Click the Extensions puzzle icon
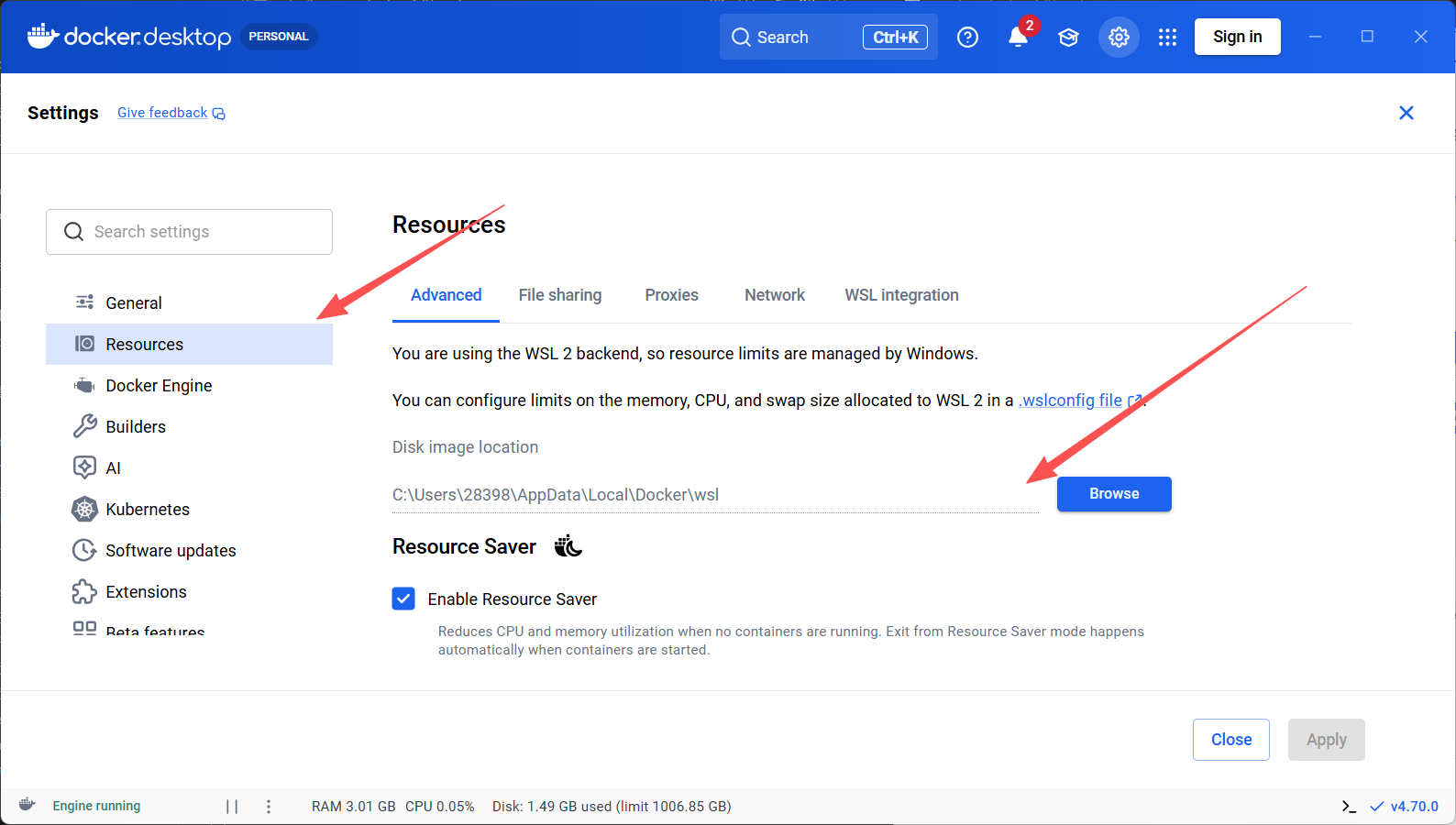 click(x=84, y=591)
